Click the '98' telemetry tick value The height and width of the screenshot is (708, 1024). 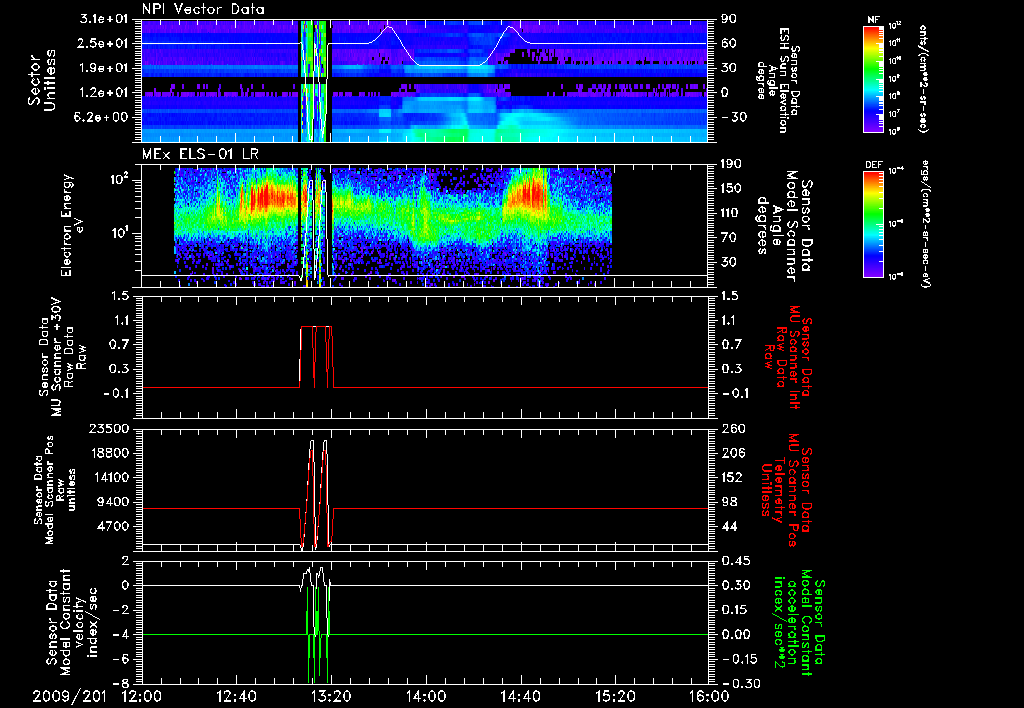pyautogui.click(x=729, y=502)
